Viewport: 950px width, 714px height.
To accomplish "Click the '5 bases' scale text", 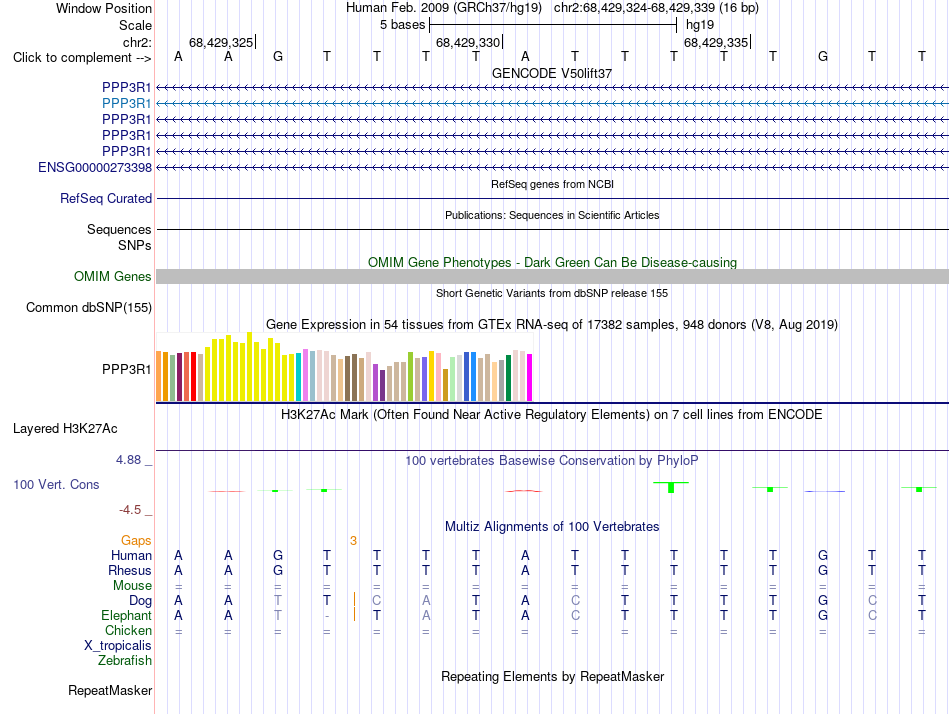I will tap(403, 25).
